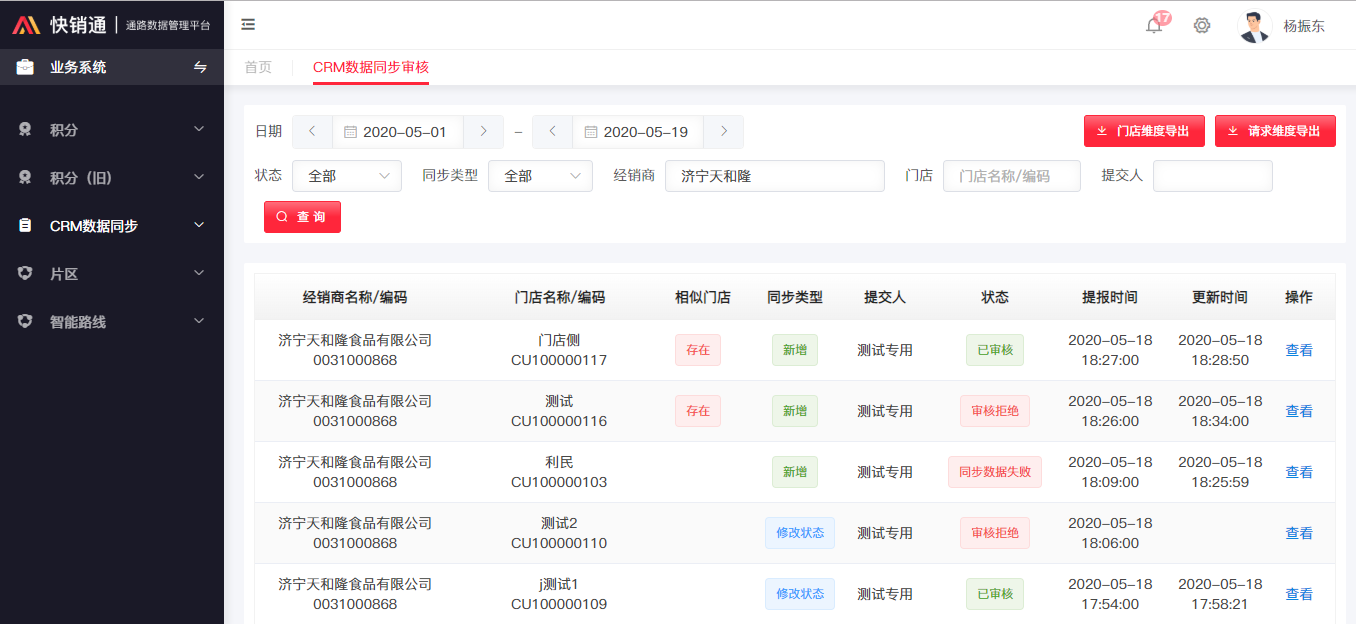The image size is (1356, 624).
Task: Click the 门店维度导出 button
Action: [1144, 131]
